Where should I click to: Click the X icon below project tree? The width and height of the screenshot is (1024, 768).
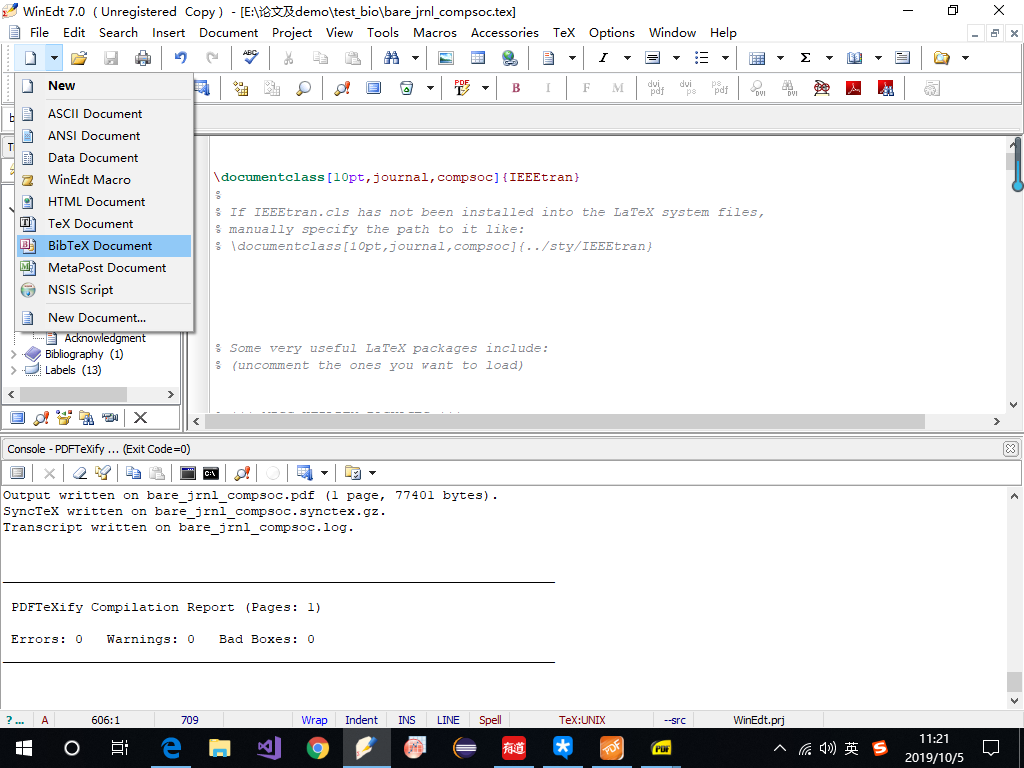(x=140, y=417)
